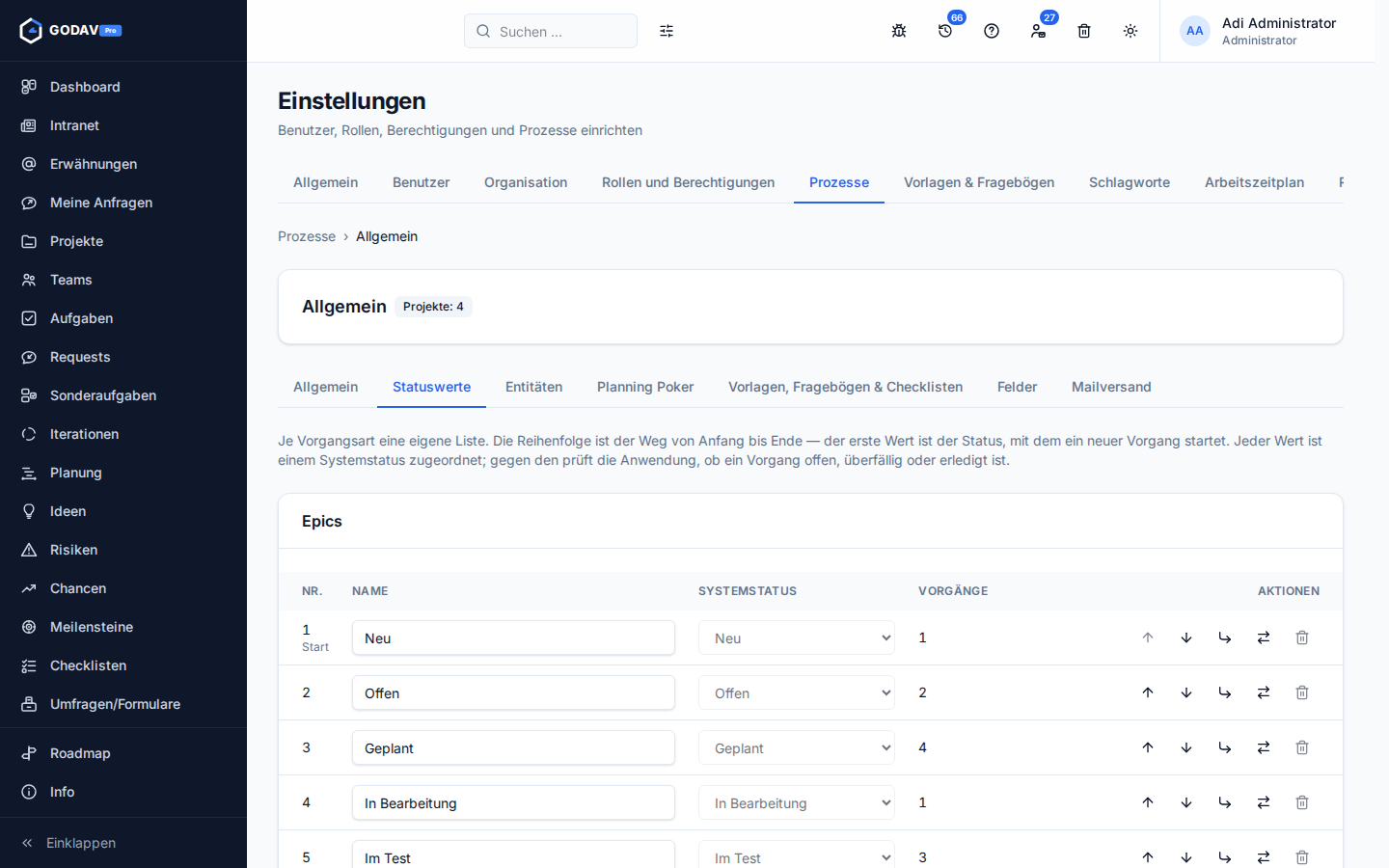Open history icon with badge 66
This screenshot has height=868, width=1389.
coord(945,31)
